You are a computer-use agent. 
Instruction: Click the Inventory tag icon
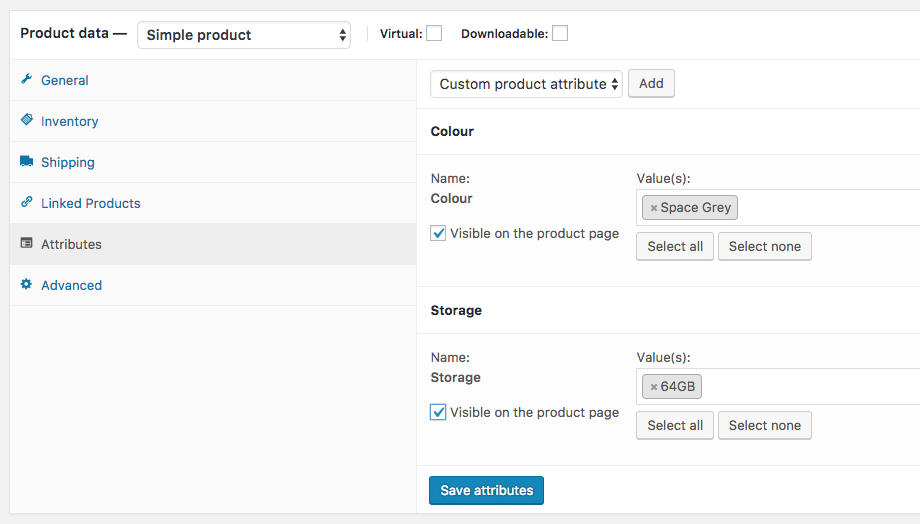(27, 121)
